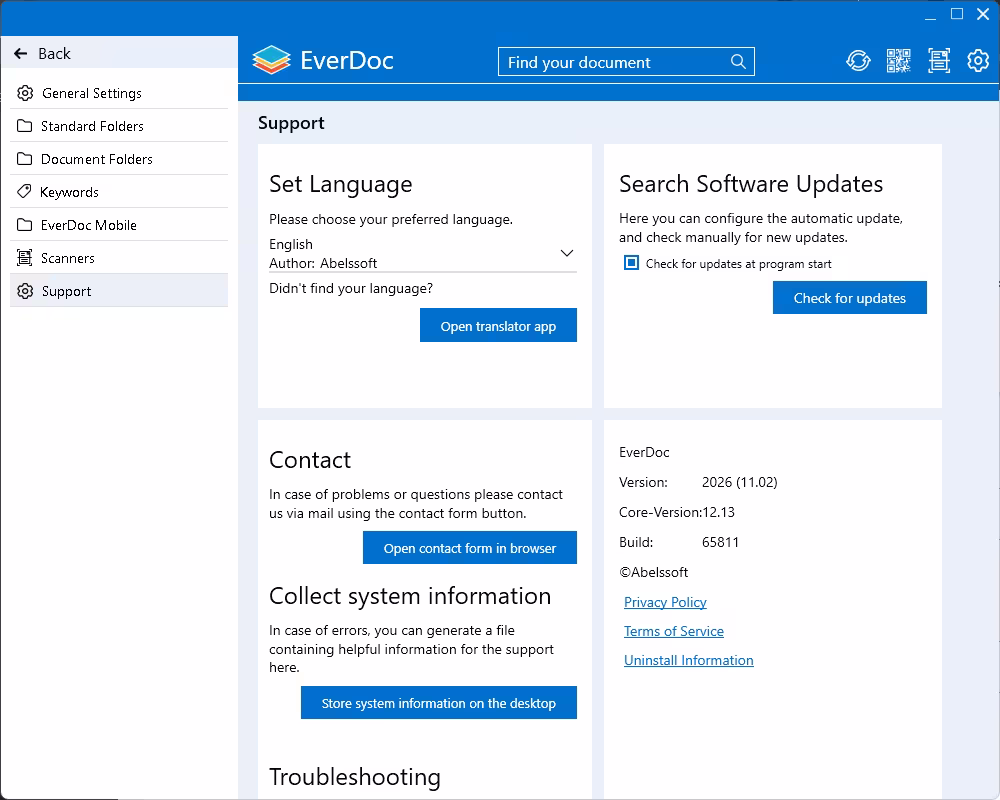Click the Support page heading

point(291,123)
